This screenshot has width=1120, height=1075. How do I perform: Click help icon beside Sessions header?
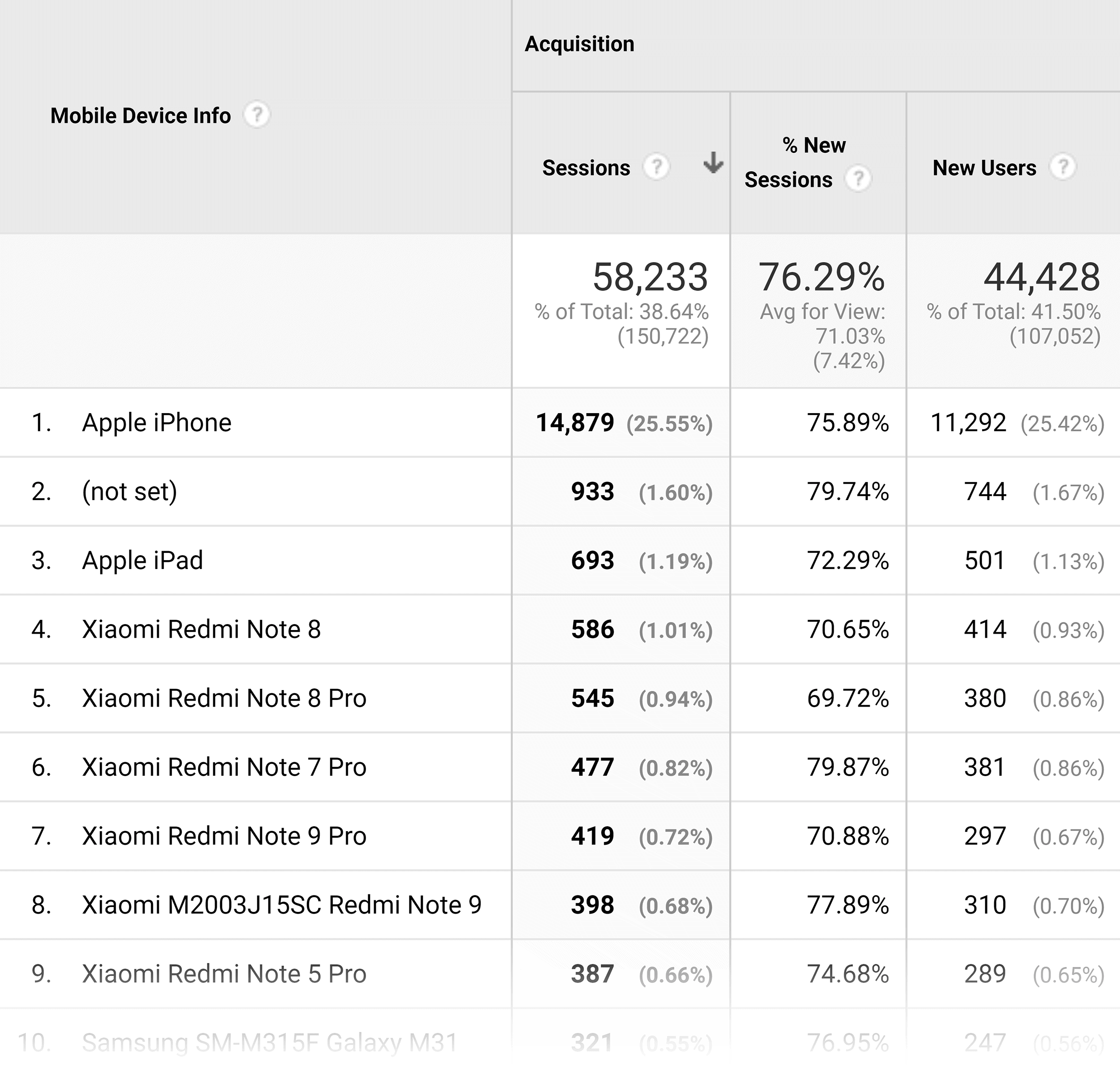[656, 168]
